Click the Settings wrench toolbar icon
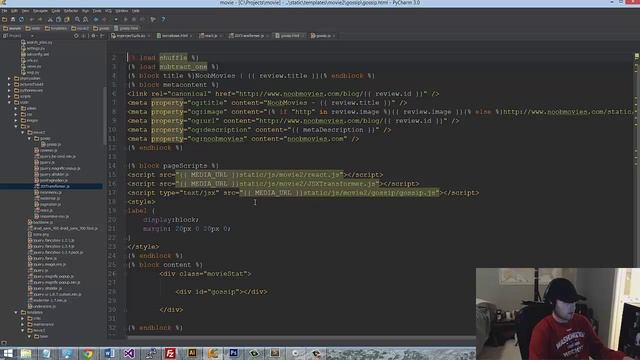This screenshot has width=640, height=360. click(x=153, y=19)
